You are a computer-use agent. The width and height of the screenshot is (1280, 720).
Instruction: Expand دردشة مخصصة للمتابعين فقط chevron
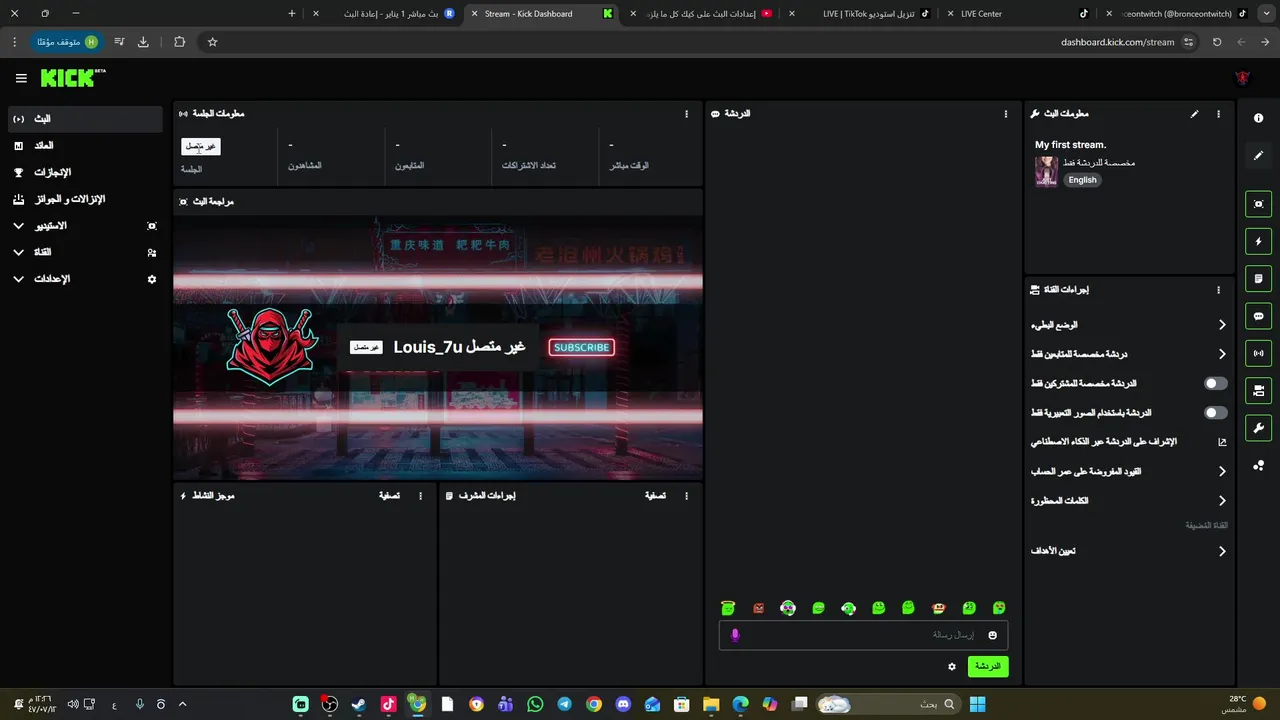1222,354
